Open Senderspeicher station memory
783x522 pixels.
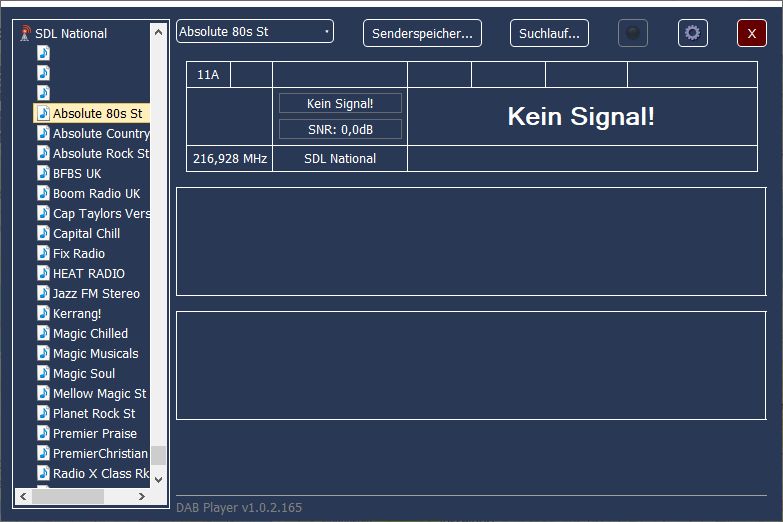coord(422,33)
